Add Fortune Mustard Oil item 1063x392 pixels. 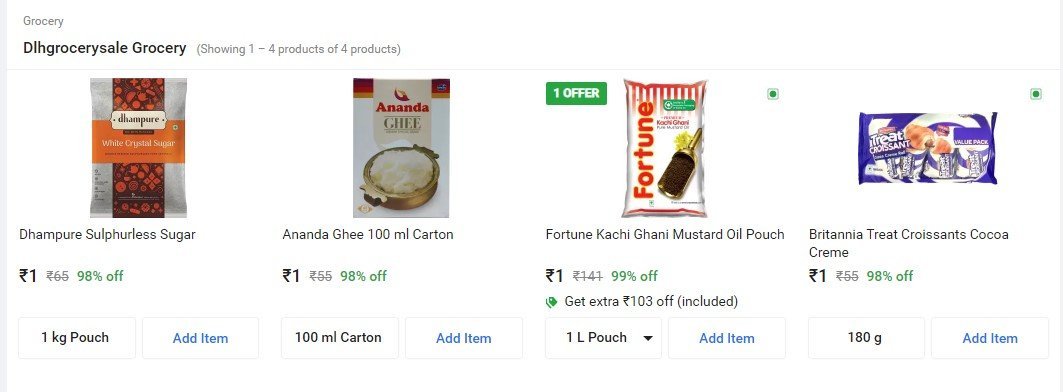727,338
